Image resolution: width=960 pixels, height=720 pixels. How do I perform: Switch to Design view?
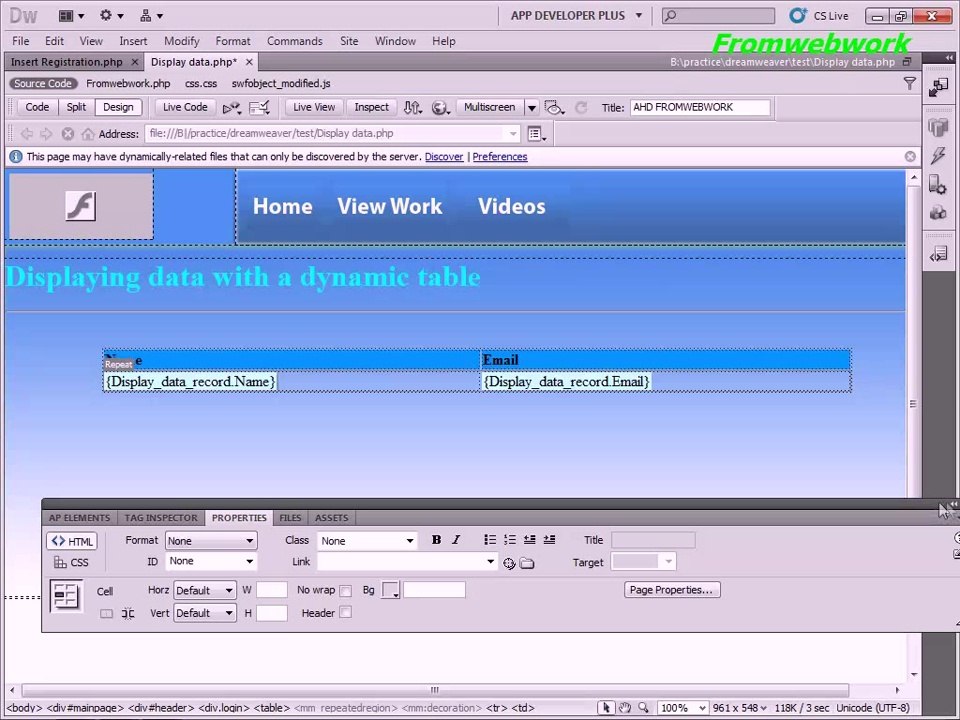click(118, 107)
